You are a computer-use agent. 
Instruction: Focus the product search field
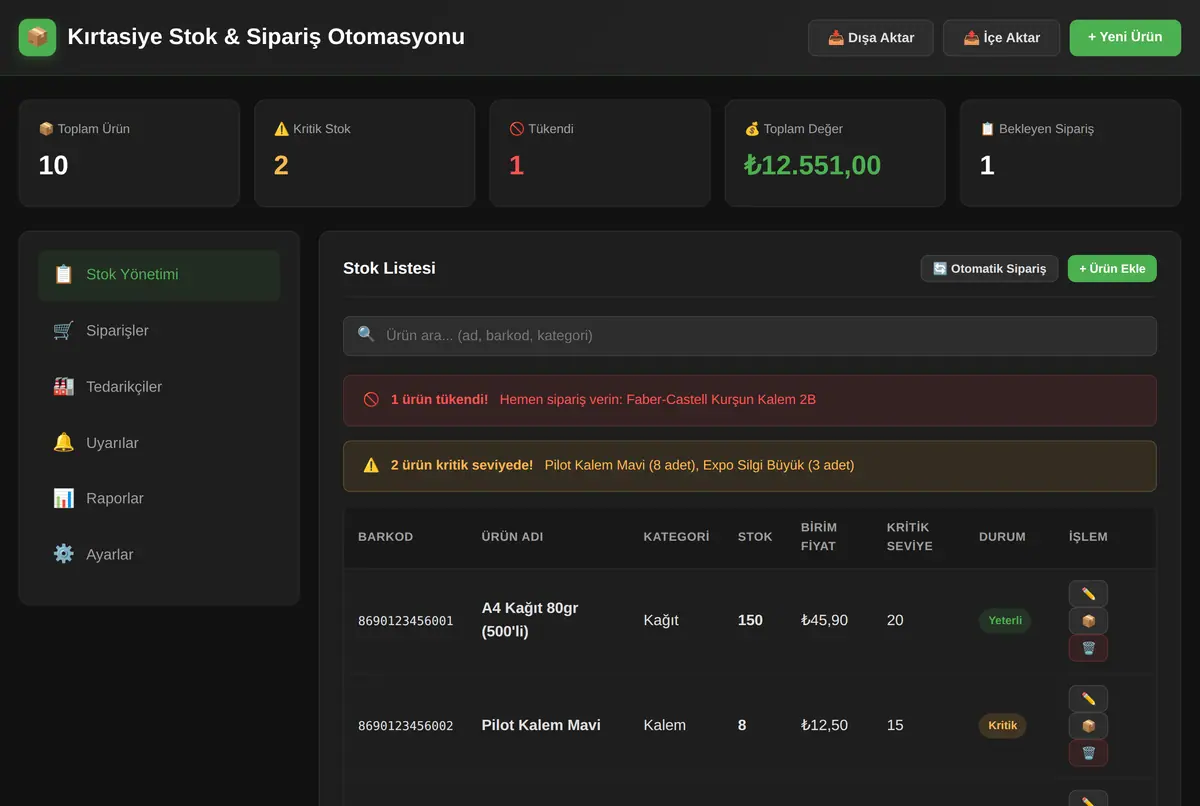(x=750, y=336)
